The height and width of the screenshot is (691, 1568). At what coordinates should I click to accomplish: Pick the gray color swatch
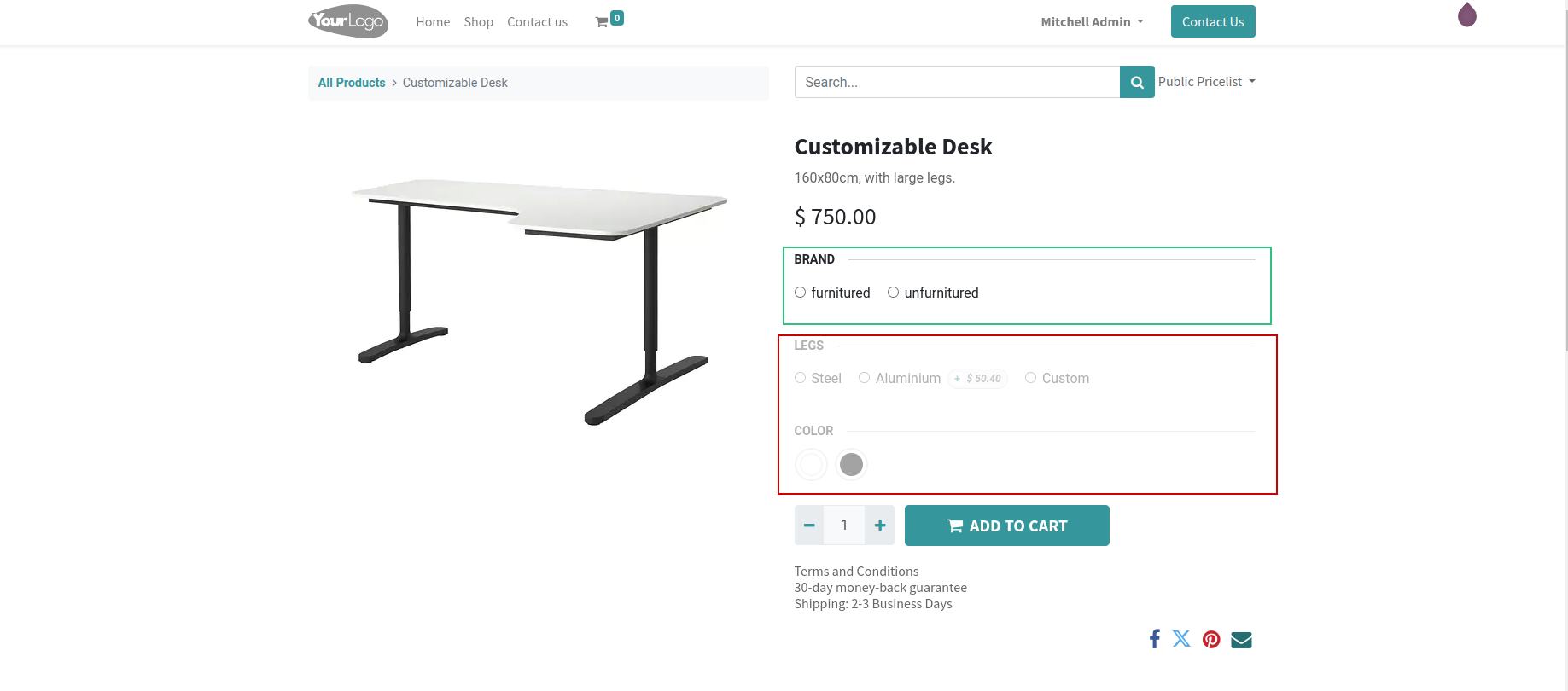point(851,465)
